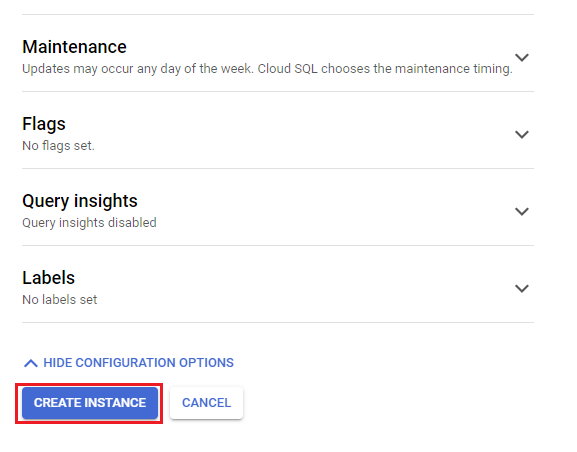Click the 'No labels set' subtitle
This screenshot has width=577, height=452.
[60, 300]
